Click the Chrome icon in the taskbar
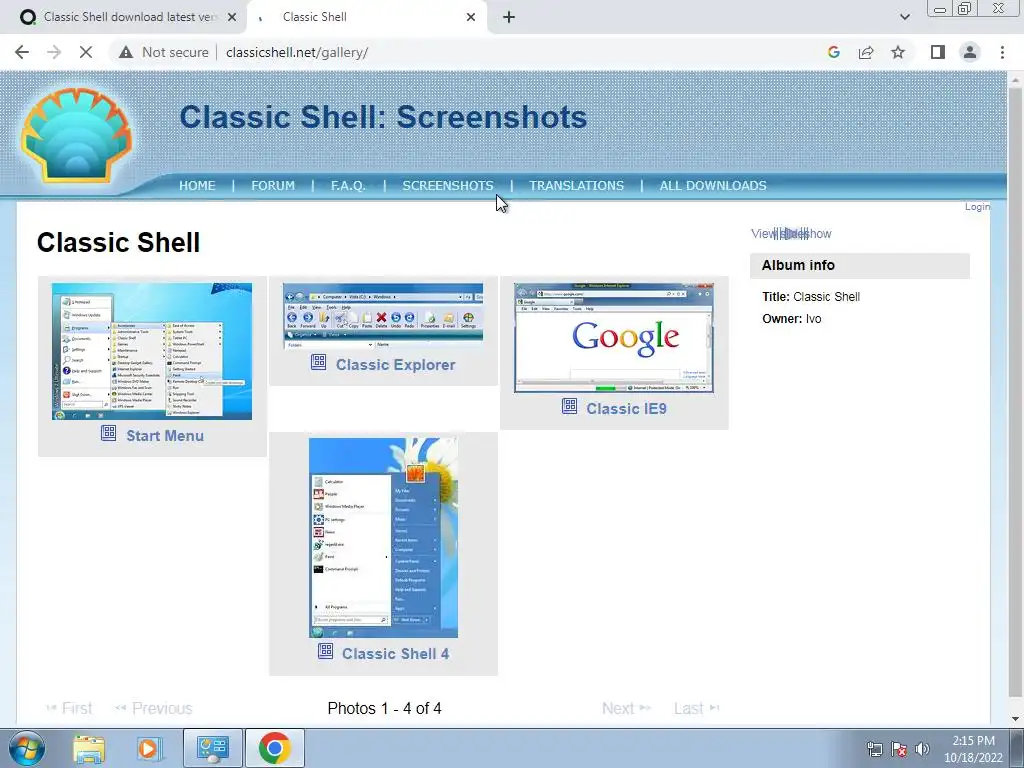Viewport: 1024px width, 768px height. tap(275, 748)
